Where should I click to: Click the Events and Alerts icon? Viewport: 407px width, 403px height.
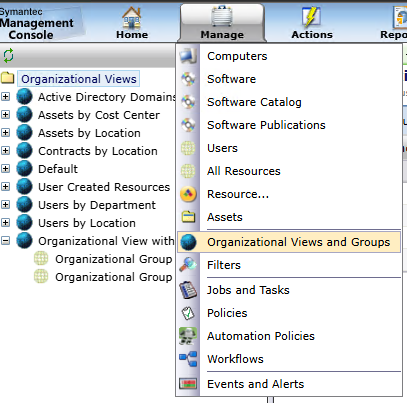(x=188, y=384)
